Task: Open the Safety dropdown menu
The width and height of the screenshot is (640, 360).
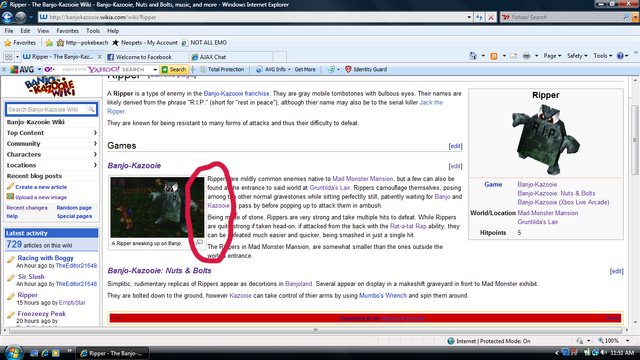Action: click(577, 56)
